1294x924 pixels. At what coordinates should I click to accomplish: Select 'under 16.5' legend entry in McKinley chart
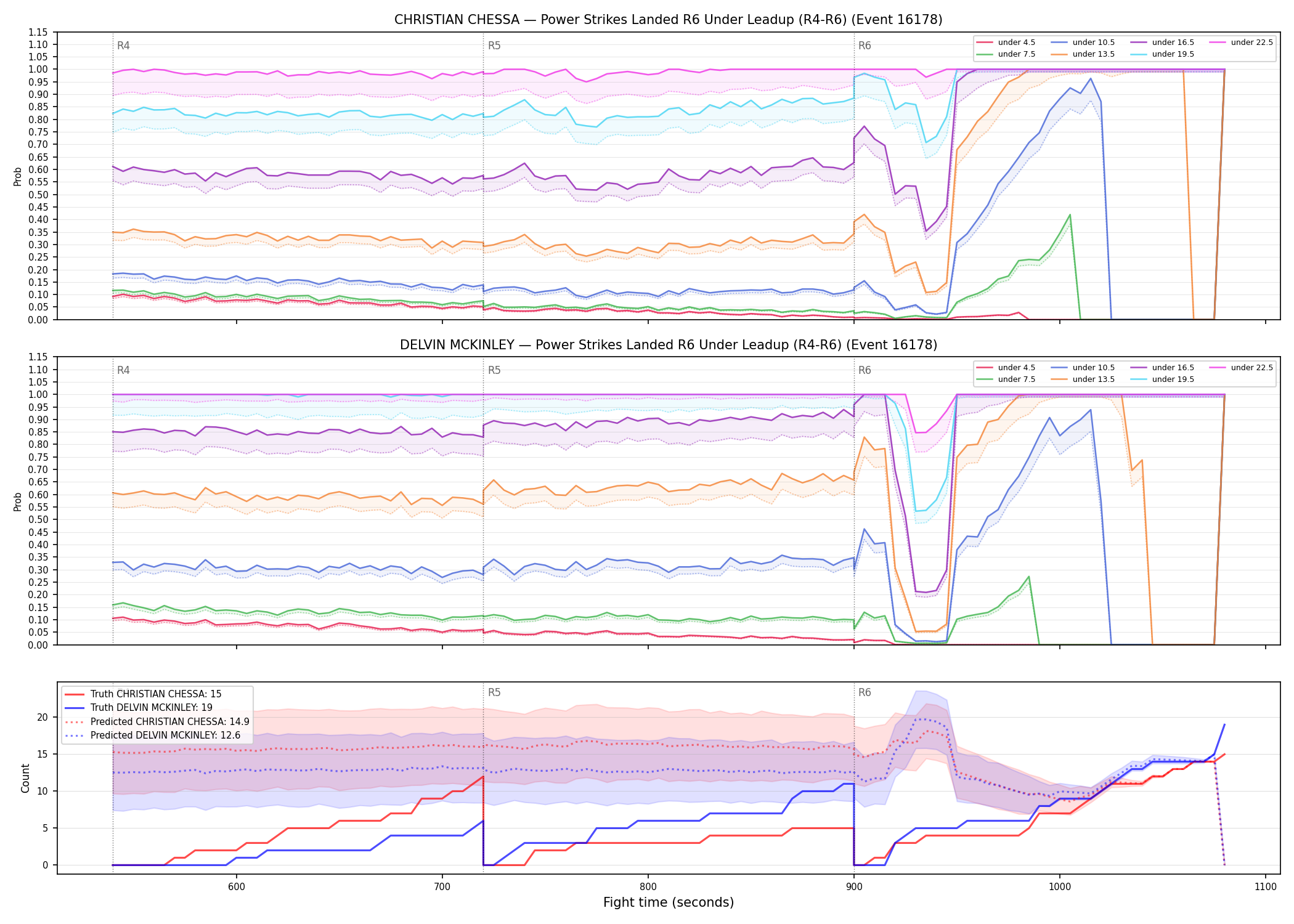[1162, 368]
